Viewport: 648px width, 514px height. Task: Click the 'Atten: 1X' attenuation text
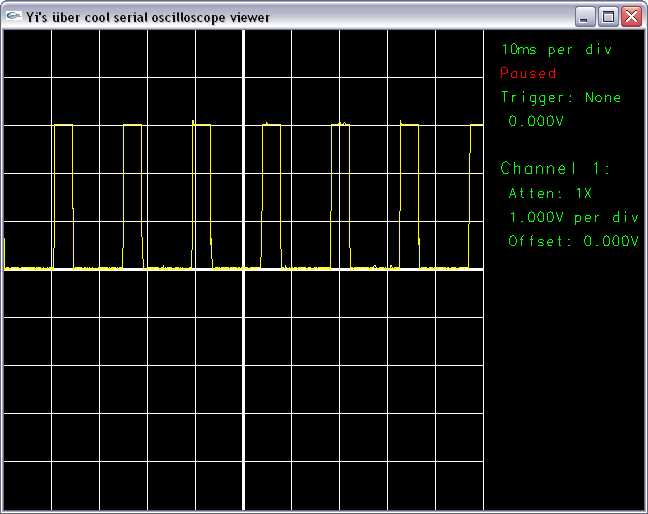point(550,193)
